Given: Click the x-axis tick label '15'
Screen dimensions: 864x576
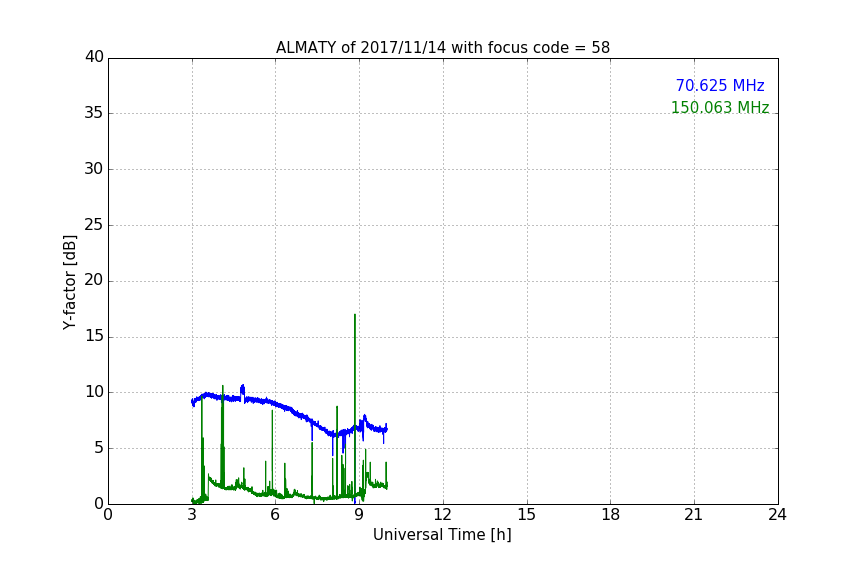Looking at the screenshot, I should click(527, 515).
